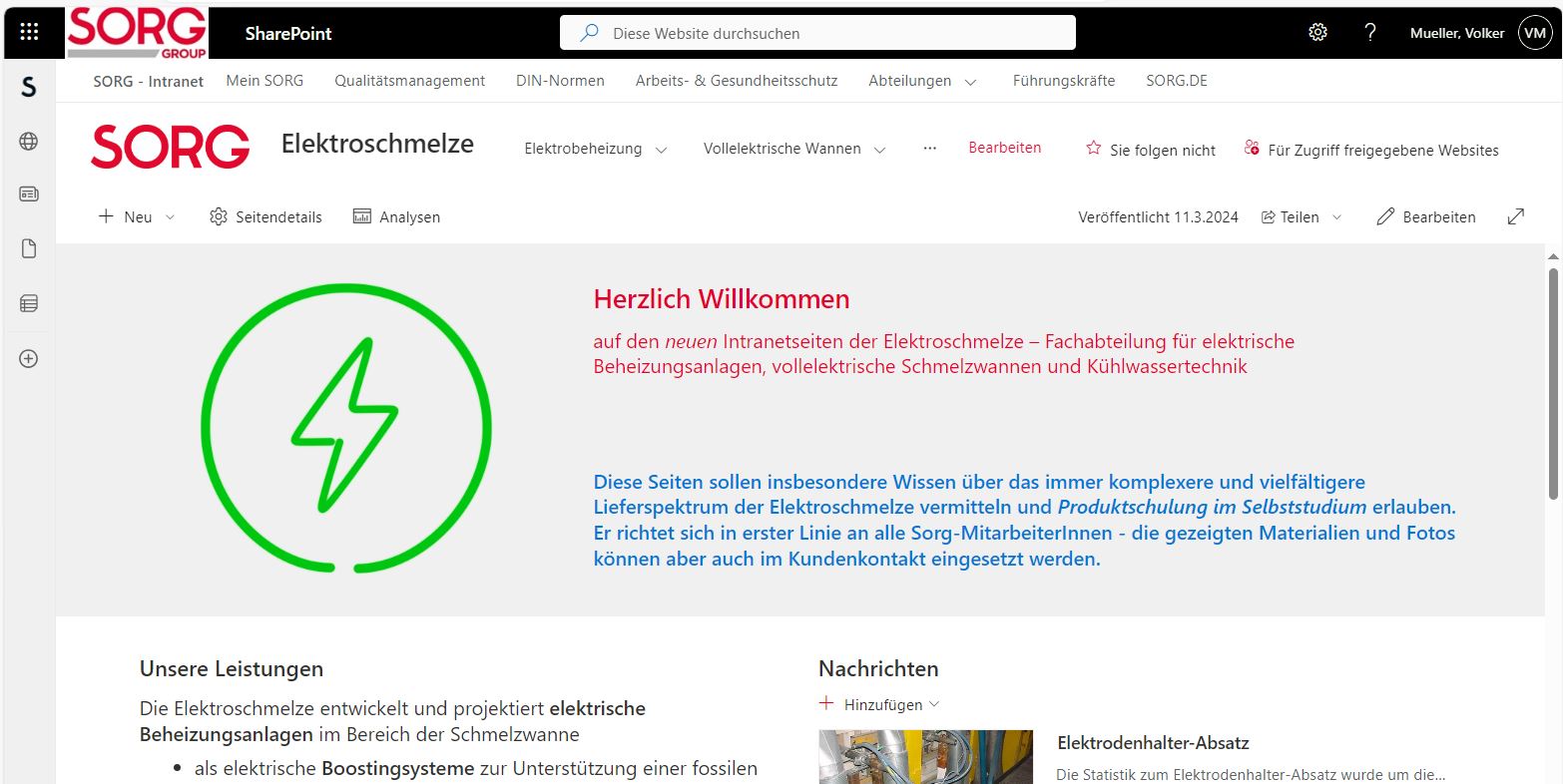The image size is (1563, 784).
Task: Click Veröffentlicht 11.3.2024 status text
Action: (x=1158, y=216)
